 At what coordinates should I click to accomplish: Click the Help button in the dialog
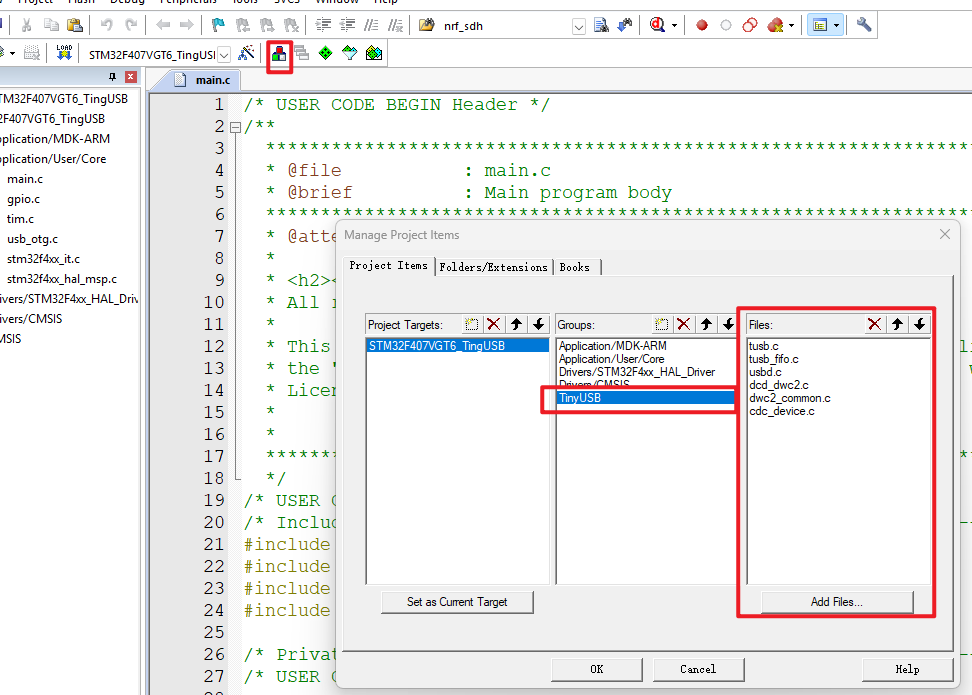(x=908, y=670)
